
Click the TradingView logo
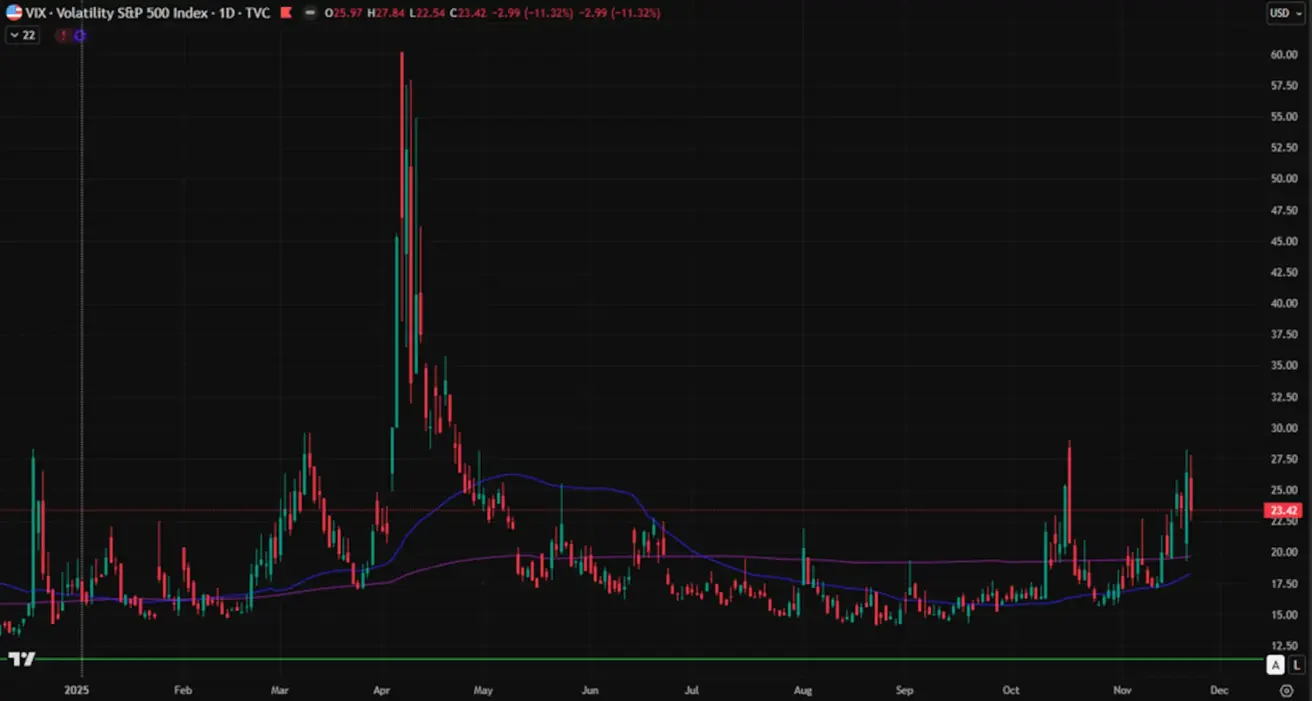click(x=22, y=659)
